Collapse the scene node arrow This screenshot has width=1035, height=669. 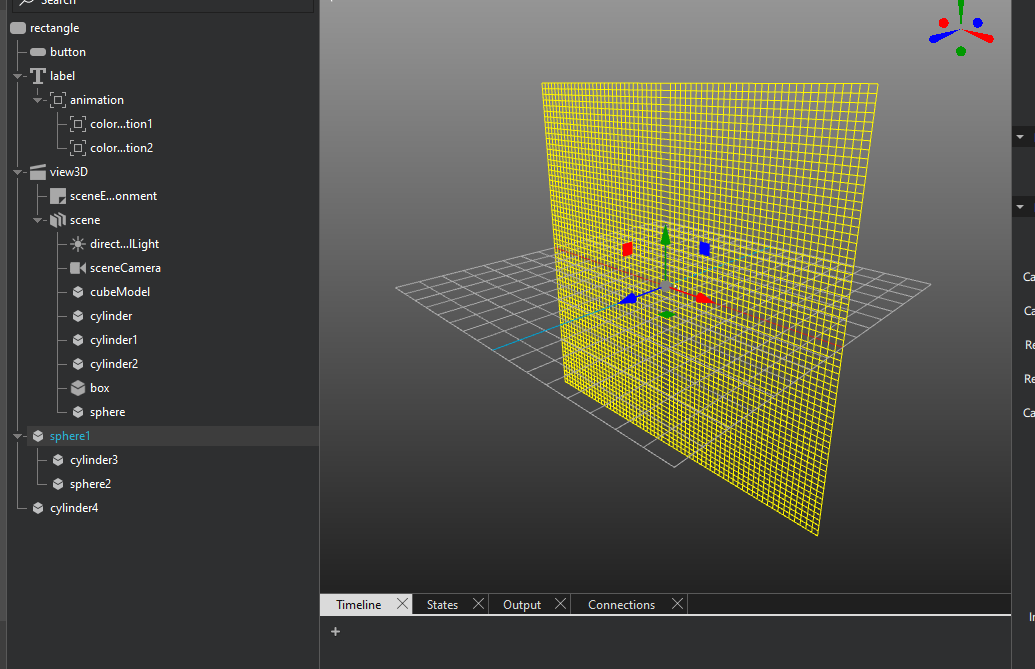click(38, 220)
